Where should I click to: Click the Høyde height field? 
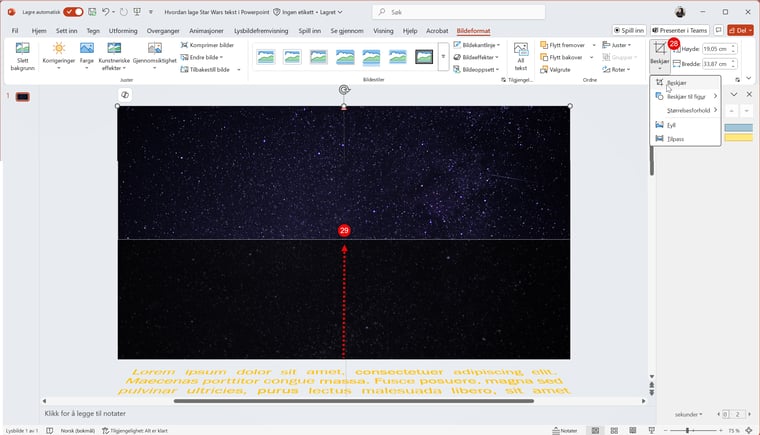716,49
